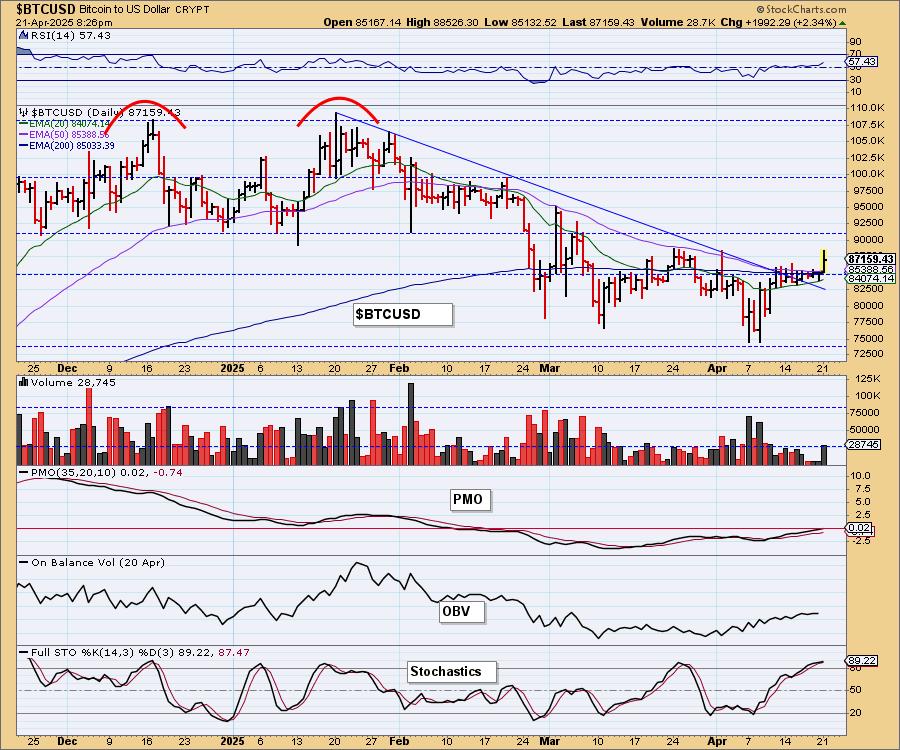
Task: Click the candlestick icon beside $BTCUSD (Daily)
Action: [x=24, y=112]
